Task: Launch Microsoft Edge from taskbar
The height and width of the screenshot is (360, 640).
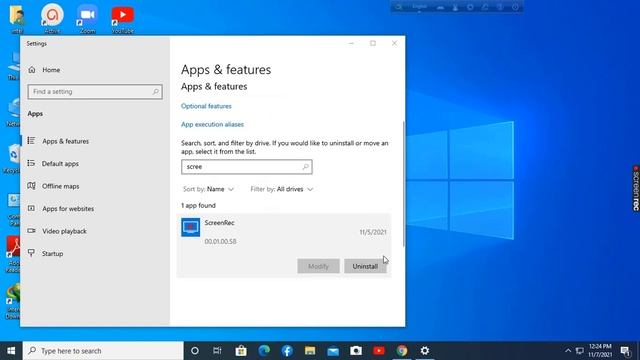Action: point(264,351)
